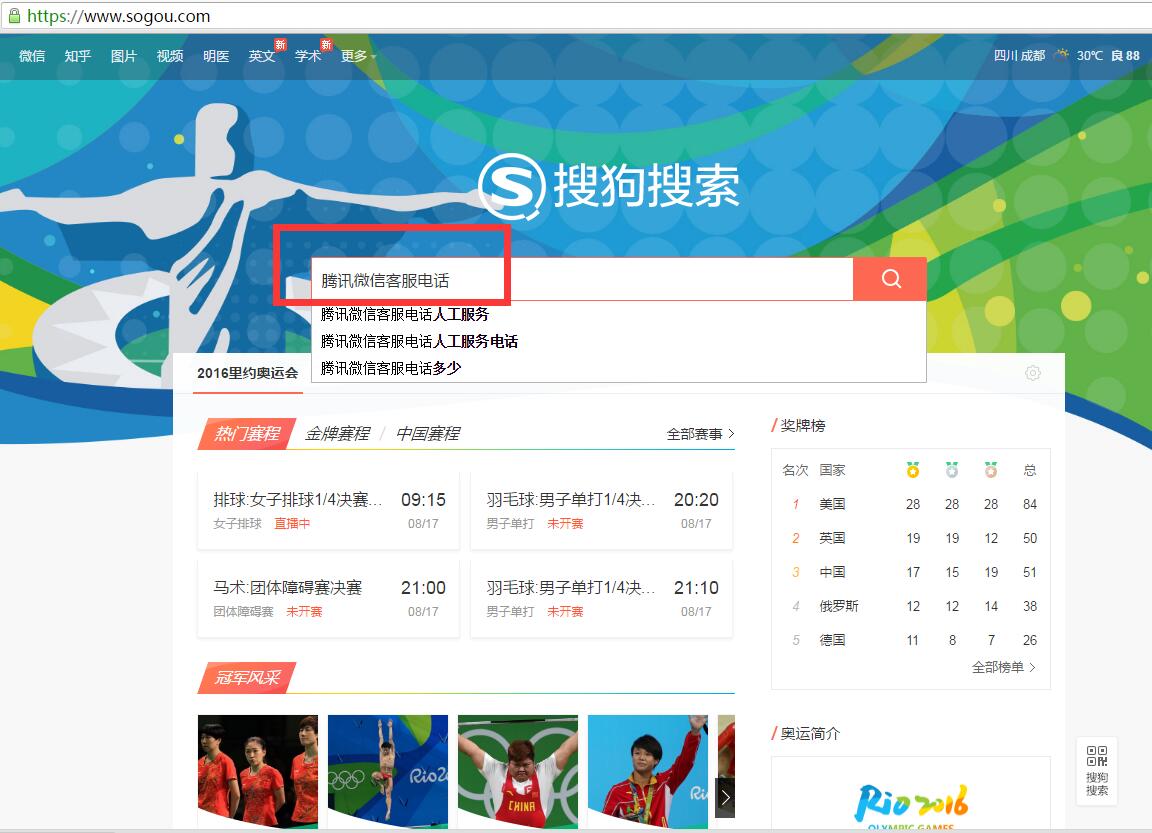Open waving medalist champion photo
Image resolution: width=1152 pixels, height=833 pixels.
point(648,771)
